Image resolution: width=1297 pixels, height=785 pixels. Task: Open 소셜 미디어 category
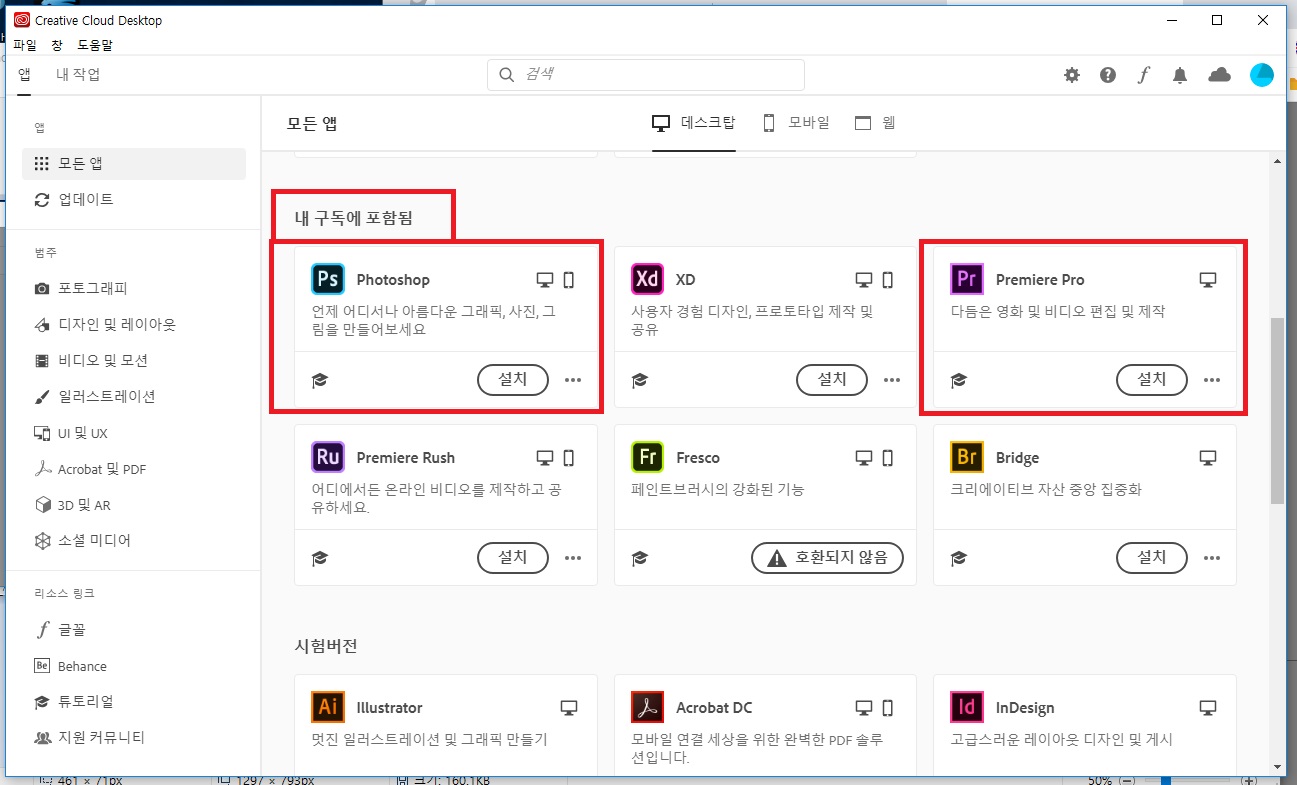[x=134, y=541]
